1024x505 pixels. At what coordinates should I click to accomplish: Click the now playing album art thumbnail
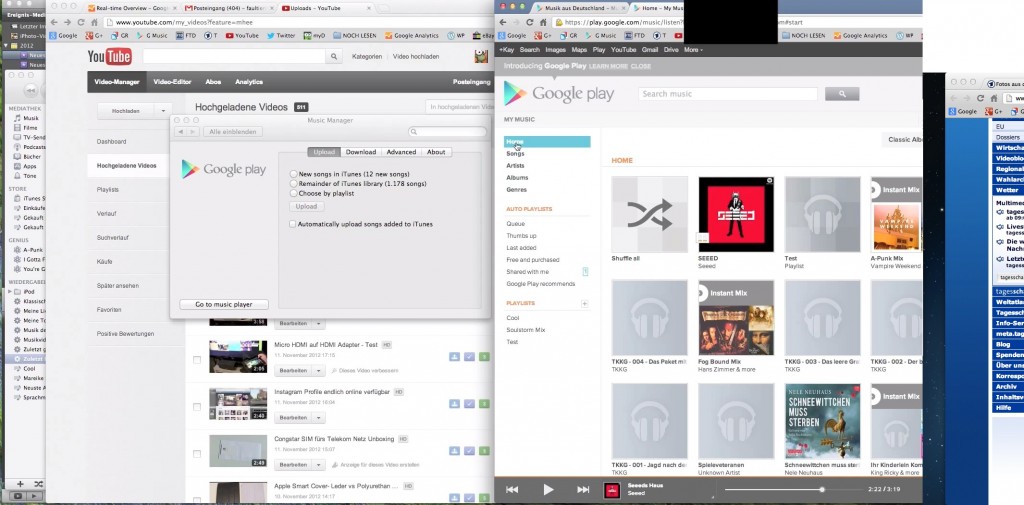click(x=612, y=490)
